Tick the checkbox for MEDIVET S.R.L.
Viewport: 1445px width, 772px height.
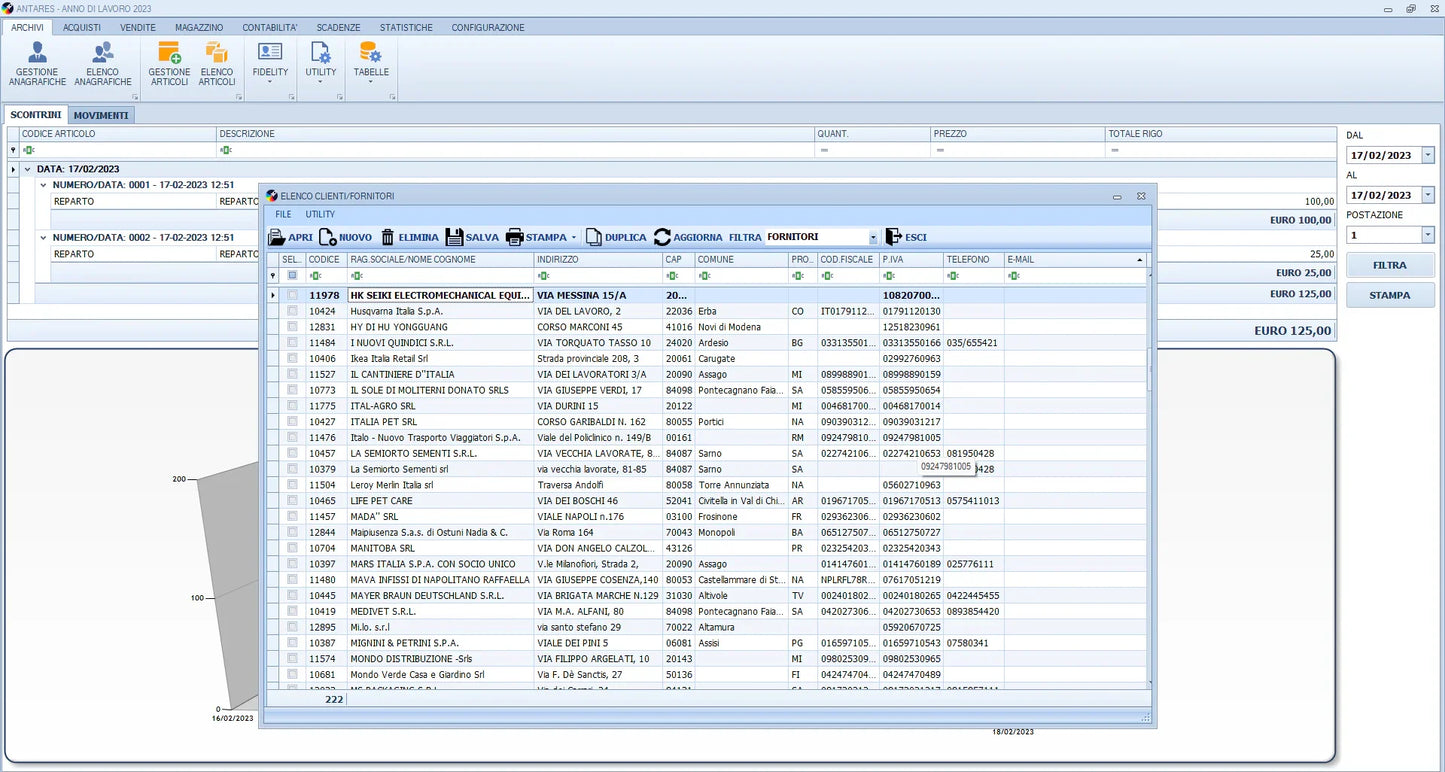[x=292, y=611]
